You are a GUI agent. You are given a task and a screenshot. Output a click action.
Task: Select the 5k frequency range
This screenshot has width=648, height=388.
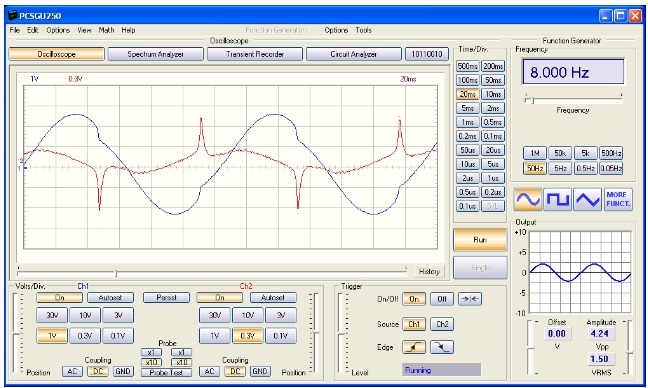[586, 153]
